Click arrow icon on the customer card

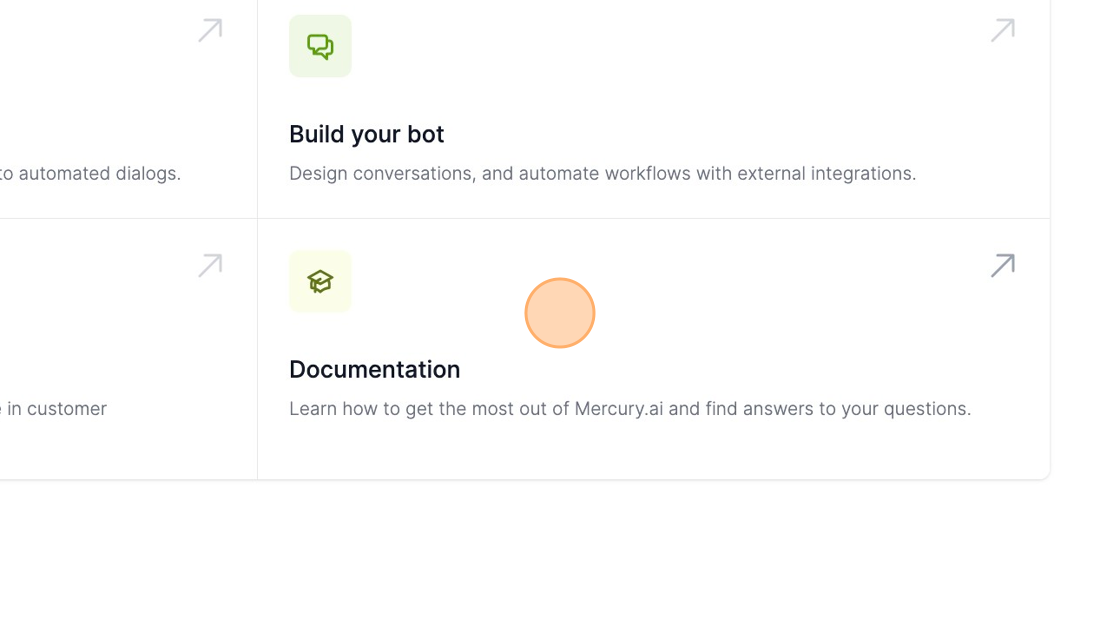pyautogui.click(x=210, y=265)
